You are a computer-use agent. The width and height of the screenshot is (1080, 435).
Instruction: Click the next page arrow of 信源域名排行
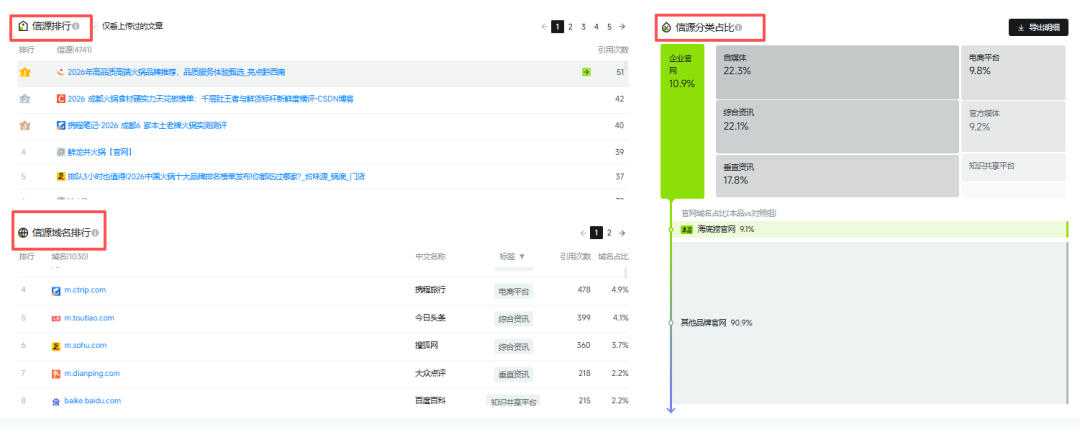click(622, 233)
